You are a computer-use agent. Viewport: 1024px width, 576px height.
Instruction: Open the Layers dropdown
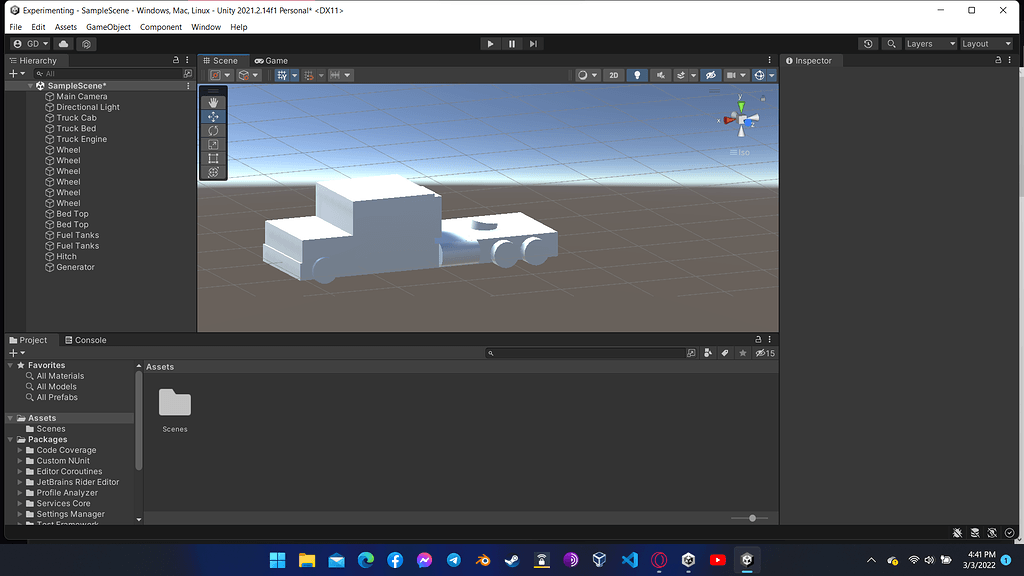coord(931,43)
